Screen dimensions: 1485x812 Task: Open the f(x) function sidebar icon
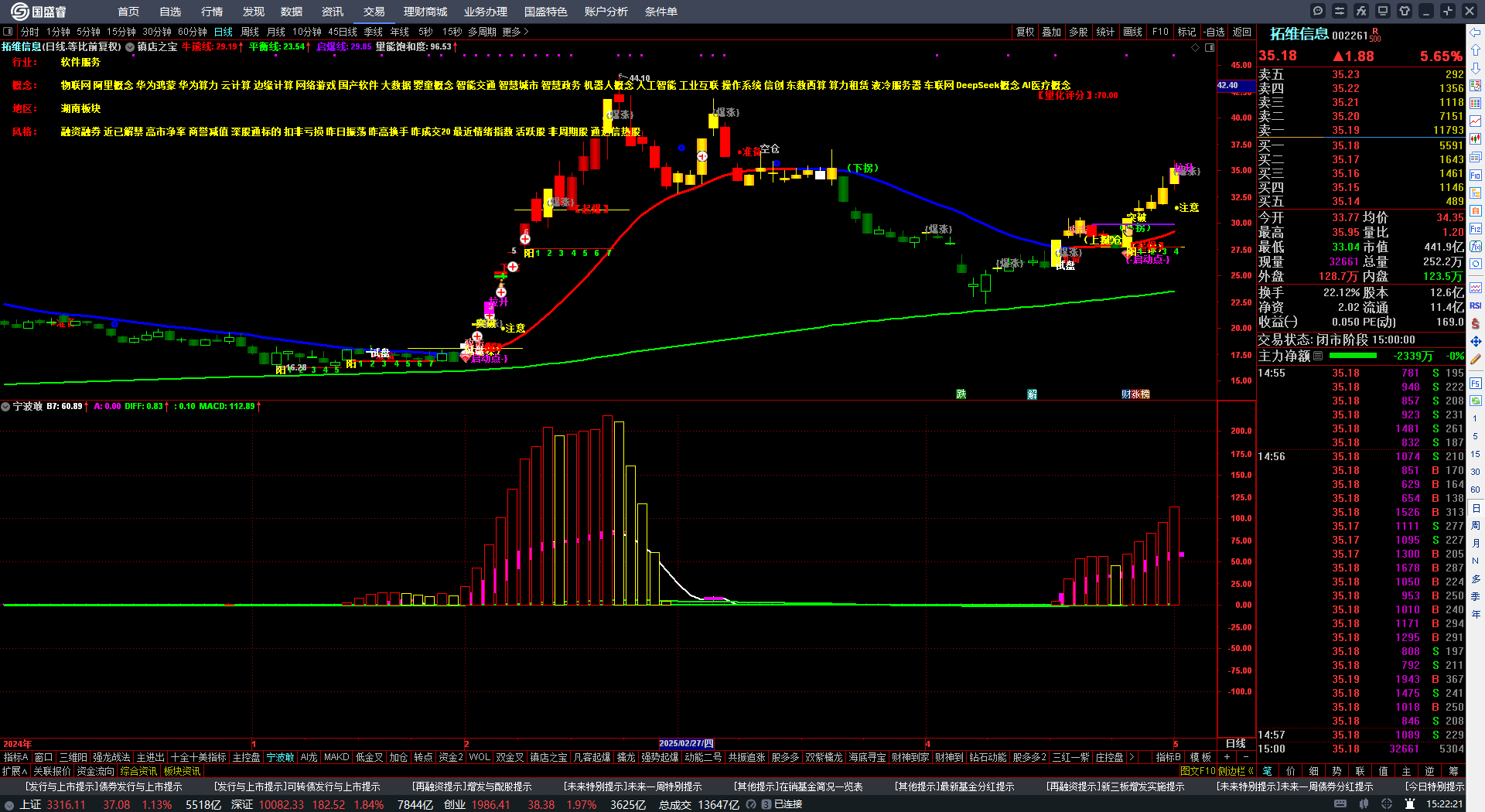(1476, 247)
